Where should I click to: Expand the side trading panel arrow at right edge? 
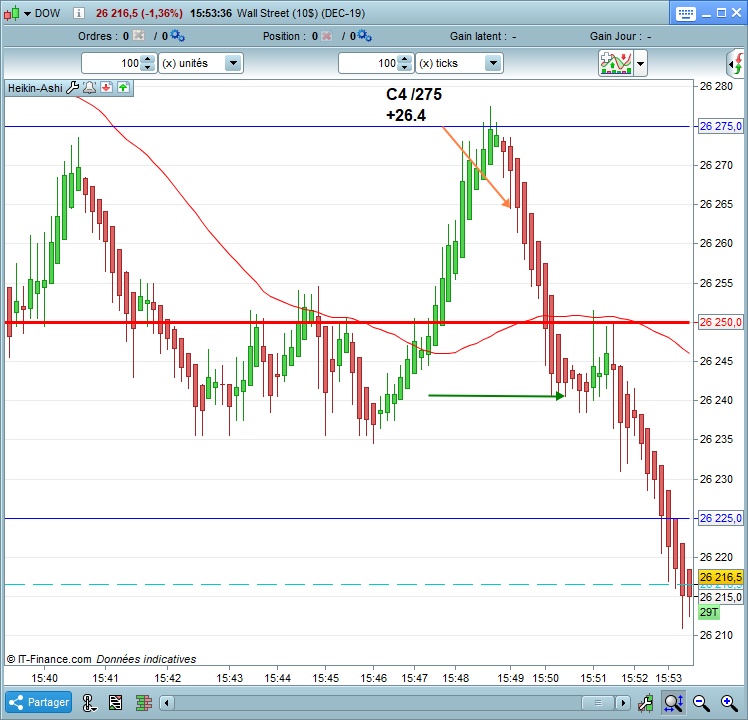tap(736, 63)
